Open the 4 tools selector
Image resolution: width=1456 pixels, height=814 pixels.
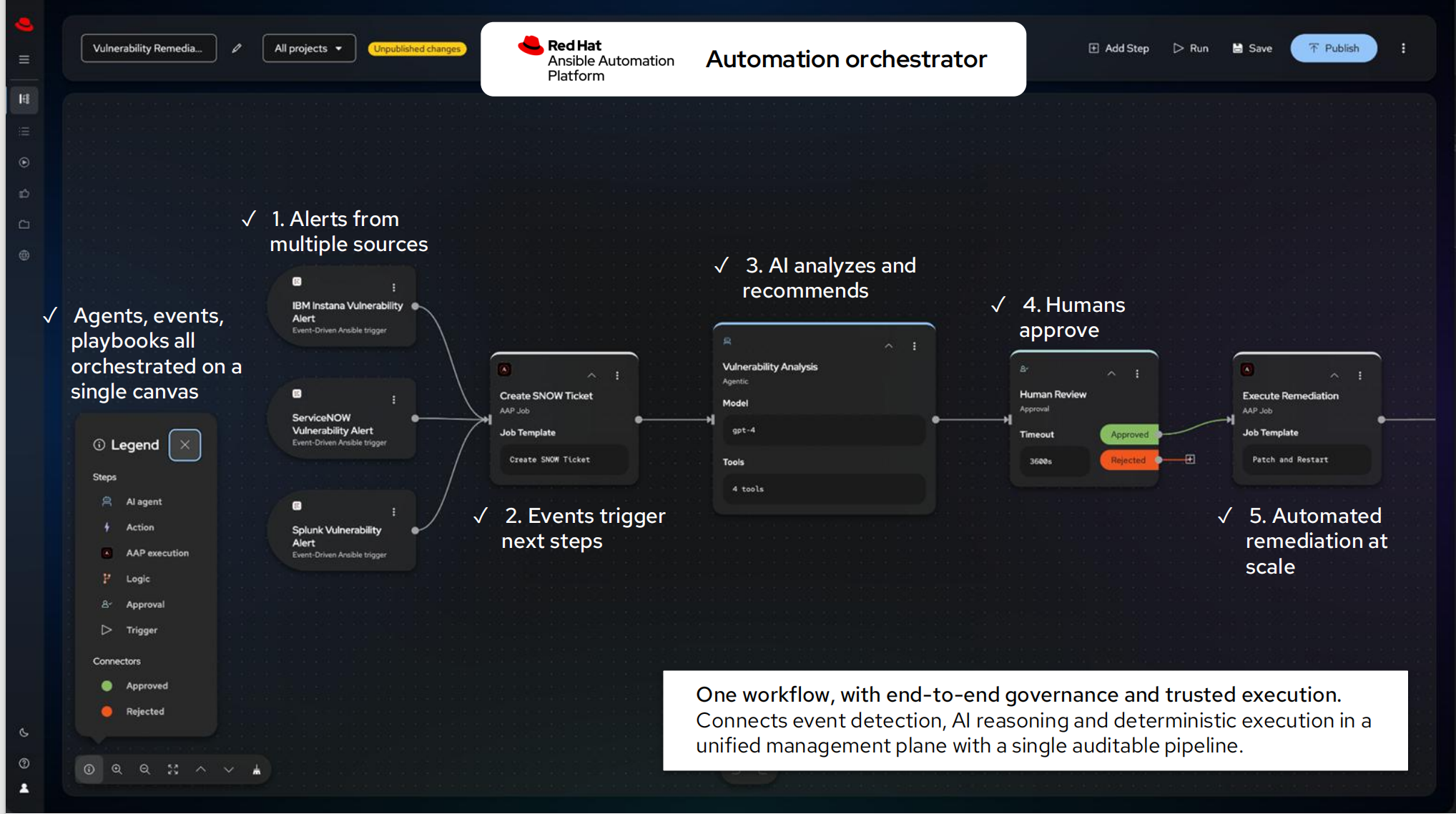coord(824,489)
